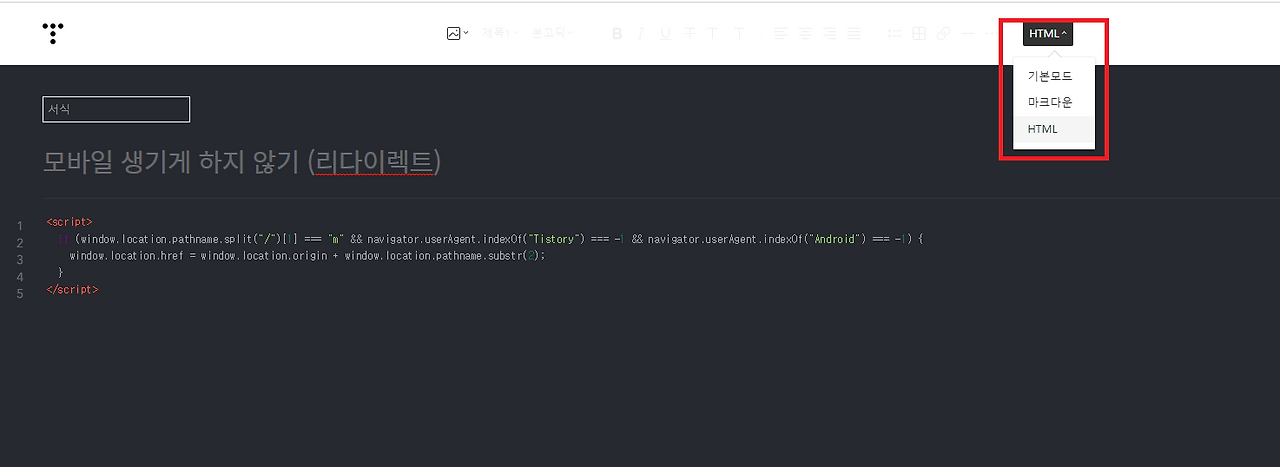1280x467 pixels.
Task: Align text left
Action: [781, 34]
